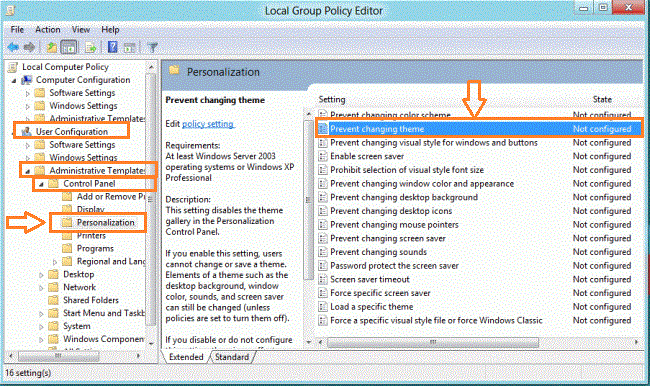Toggle the Show/Hide Action Pane icon

tap(130, 48)
